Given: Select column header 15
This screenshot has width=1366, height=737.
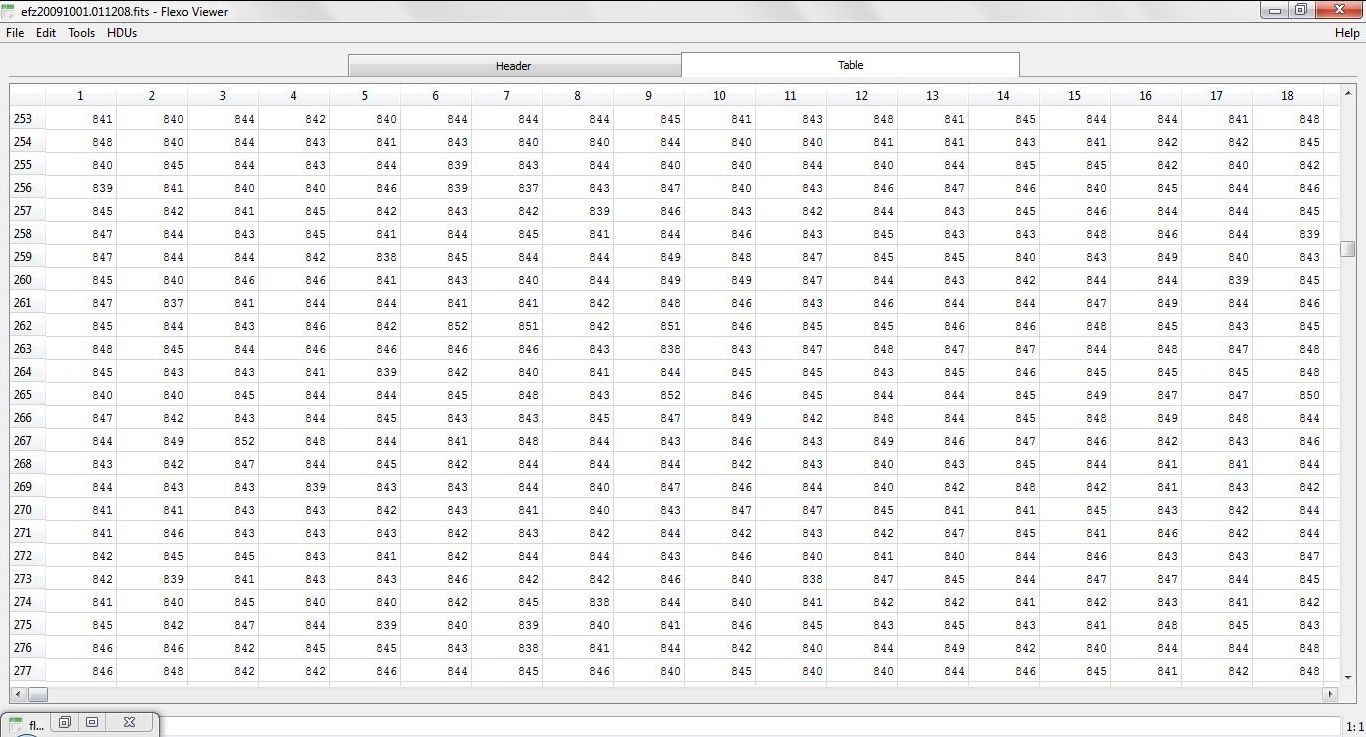Looking at the screenshot, I should click(x=1075, y=96).
